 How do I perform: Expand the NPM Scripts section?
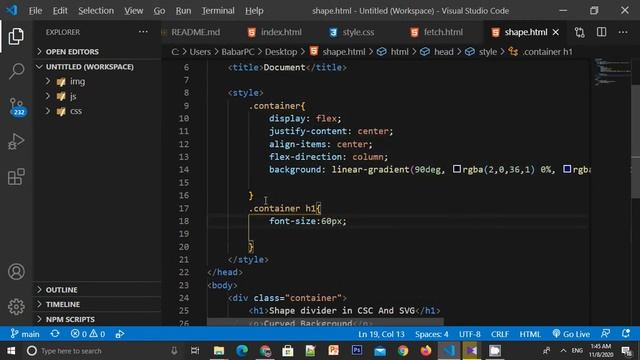click(70, 319)
